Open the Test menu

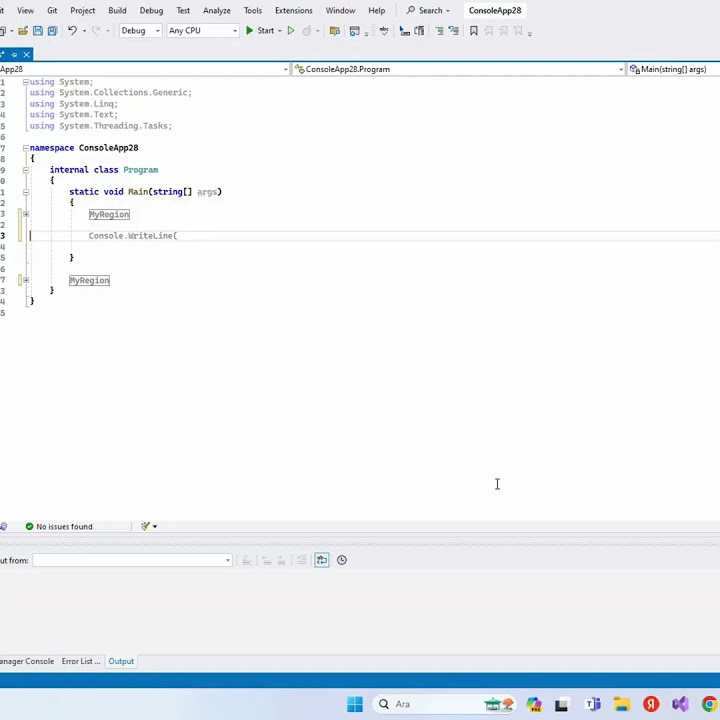pos(183,10)
